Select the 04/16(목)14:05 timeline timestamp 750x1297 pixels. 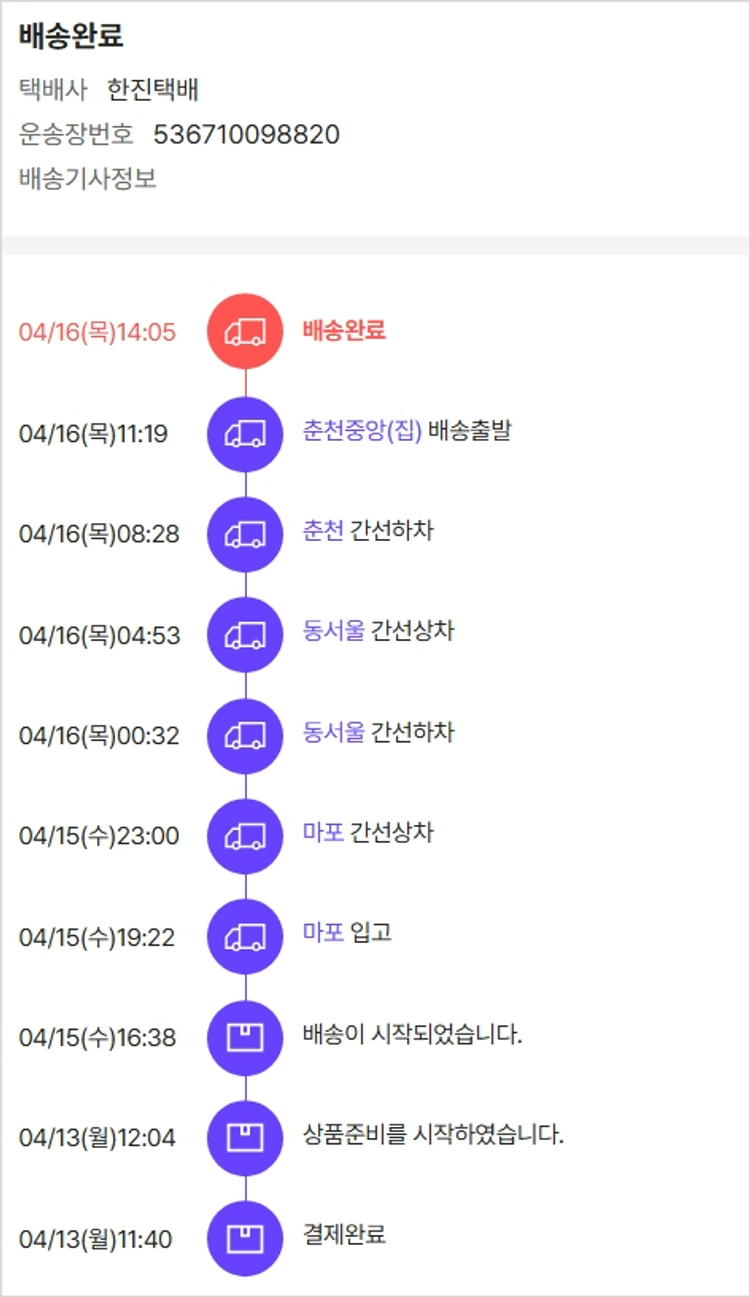97,332
